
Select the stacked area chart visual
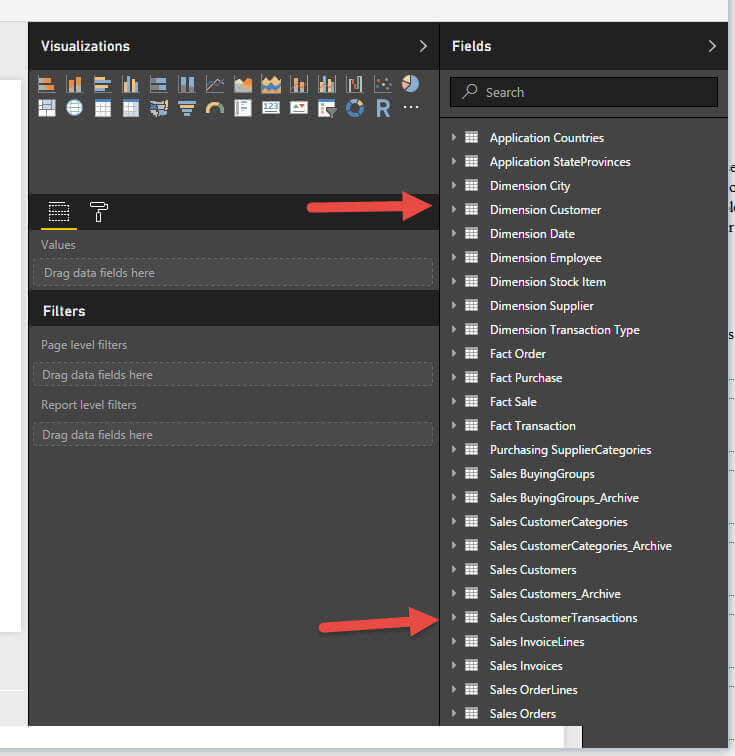click(271, 84)
